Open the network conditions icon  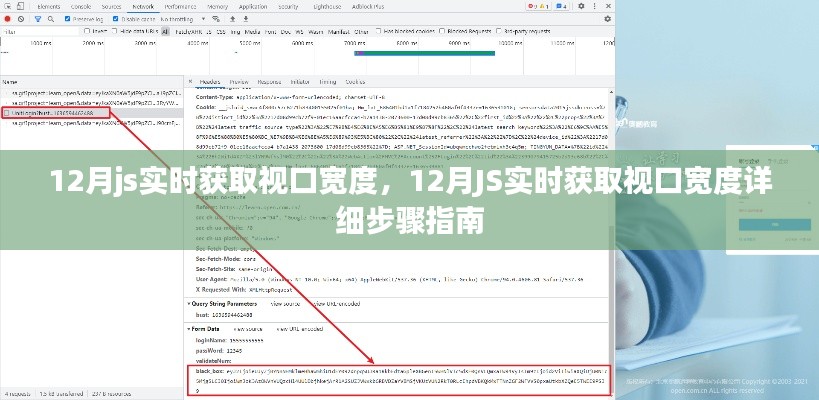(216, 19)
